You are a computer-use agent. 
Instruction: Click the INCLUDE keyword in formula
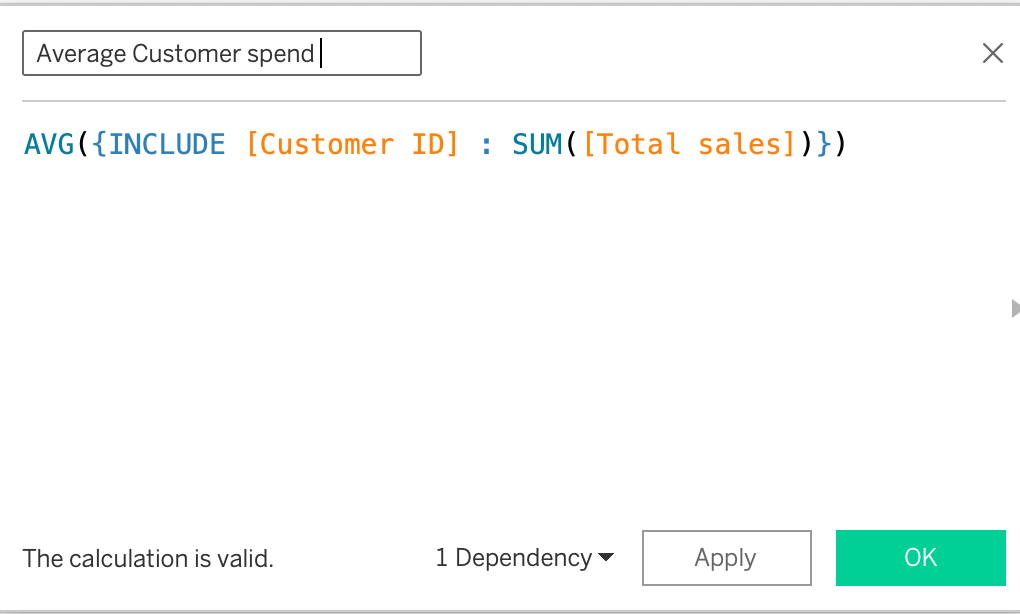click(x=167, y=145)
